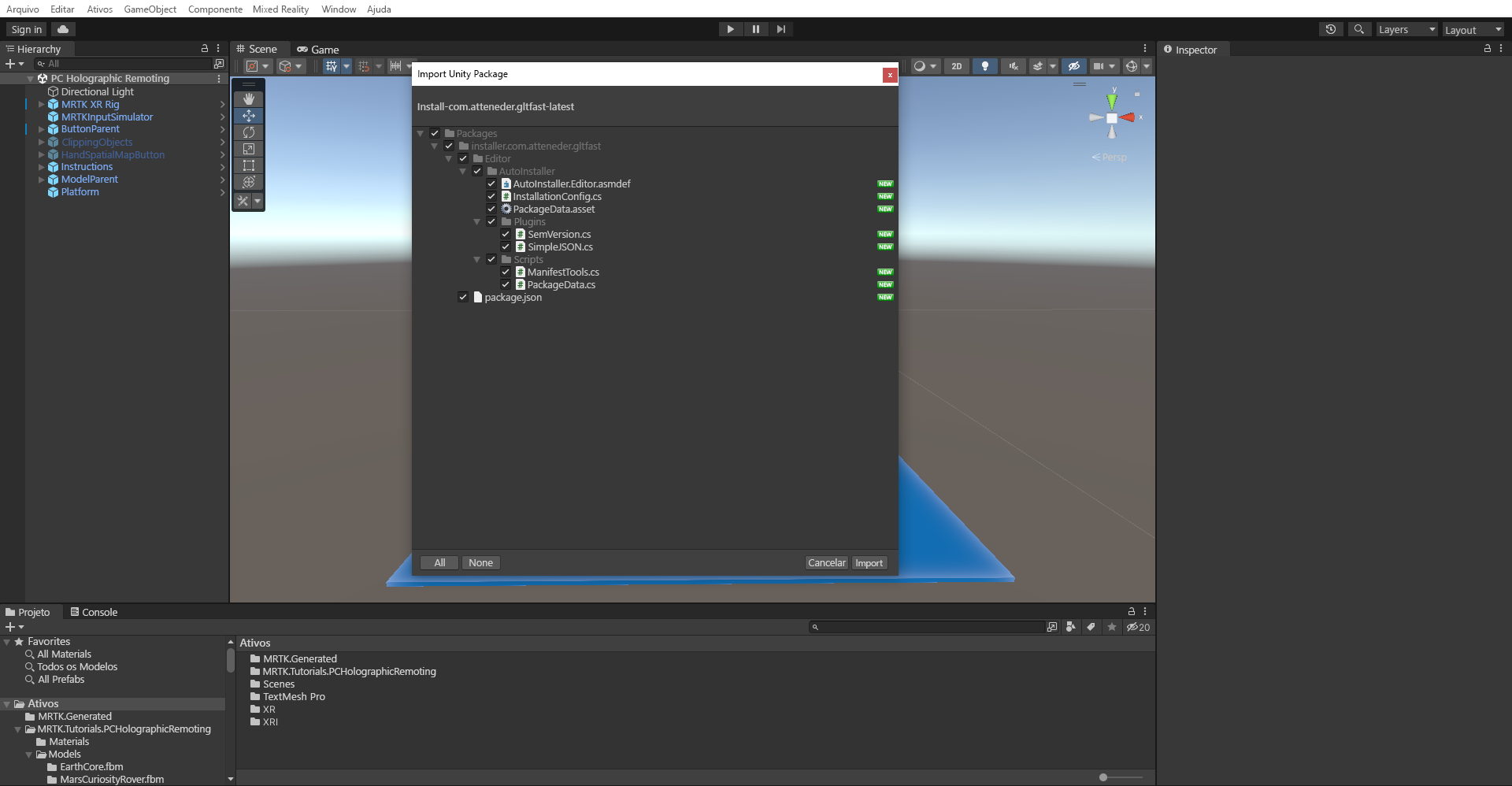Open the search window via magnifier icon
Image resolution: width=1512 pixels, height=786 pixels.
[x=1359, y=29]
